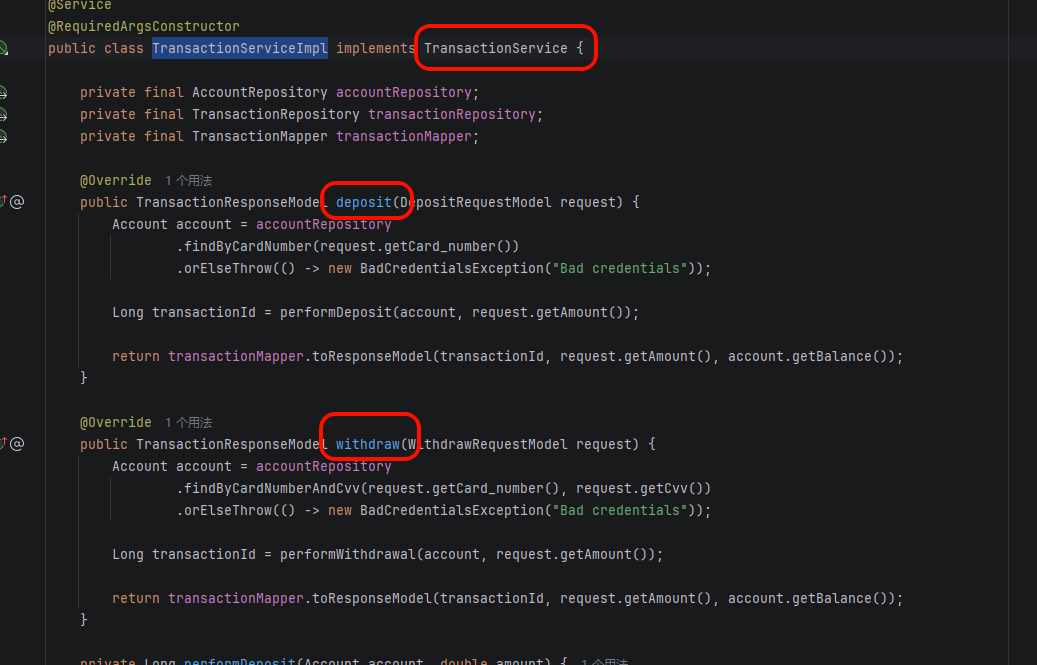Open the usages hint above the deposit method
1037x665 pixels.
pos(188,180)
